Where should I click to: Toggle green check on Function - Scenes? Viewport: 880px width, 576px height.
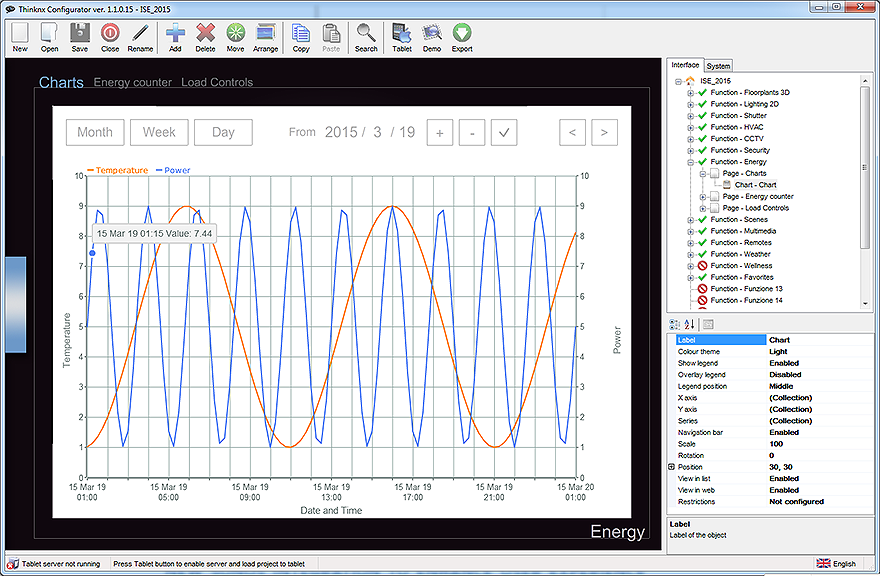(702, 219)
